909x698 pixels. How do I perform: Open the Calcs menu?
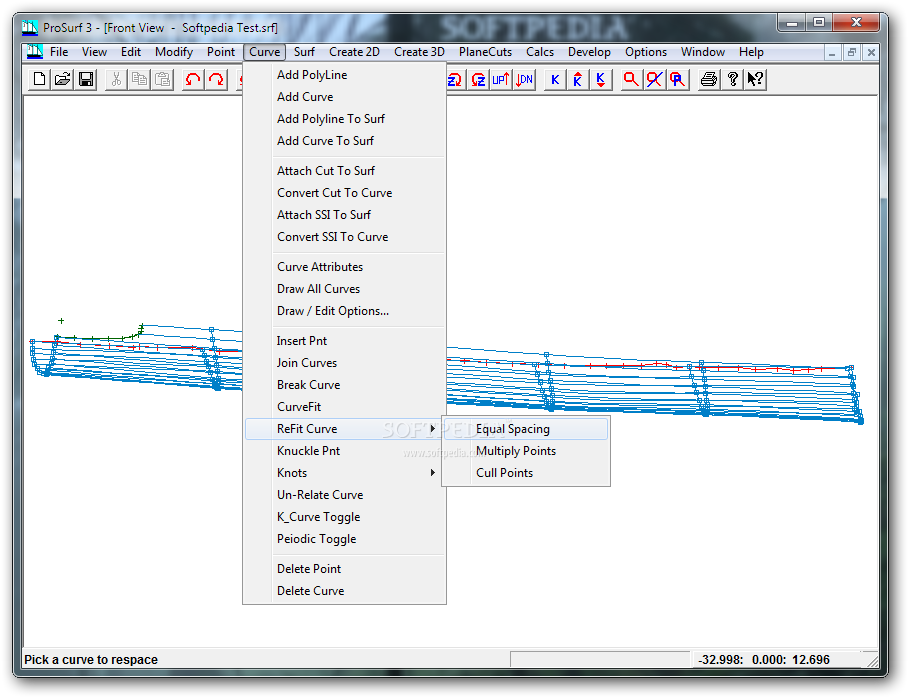point(540,52)
